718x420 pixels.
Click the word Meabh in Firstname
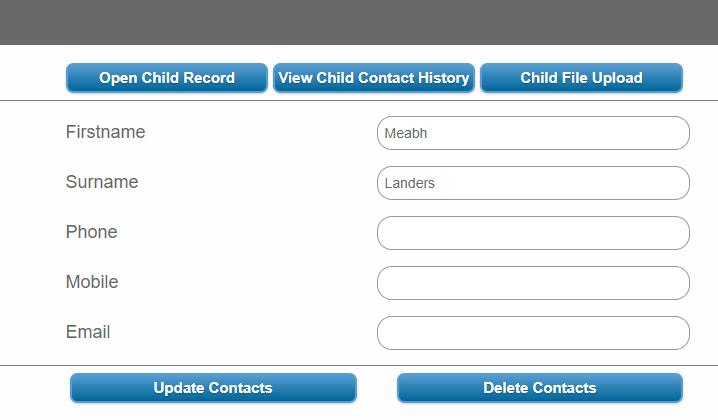405,133
